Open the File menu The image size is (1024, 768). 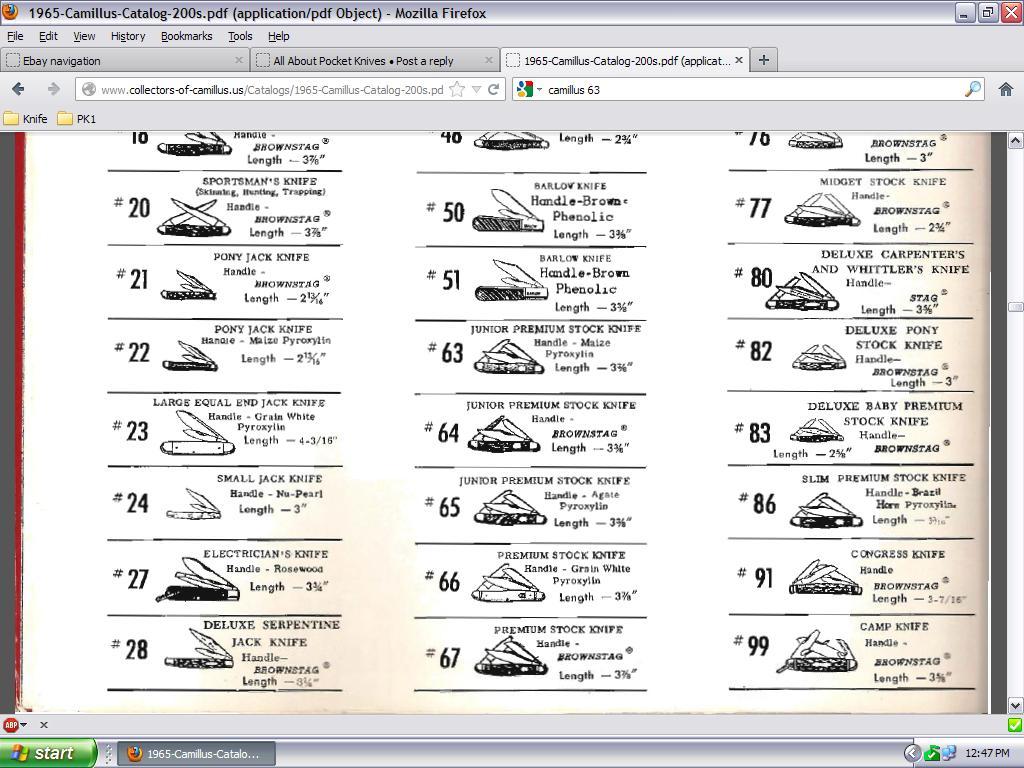[15, 36]
